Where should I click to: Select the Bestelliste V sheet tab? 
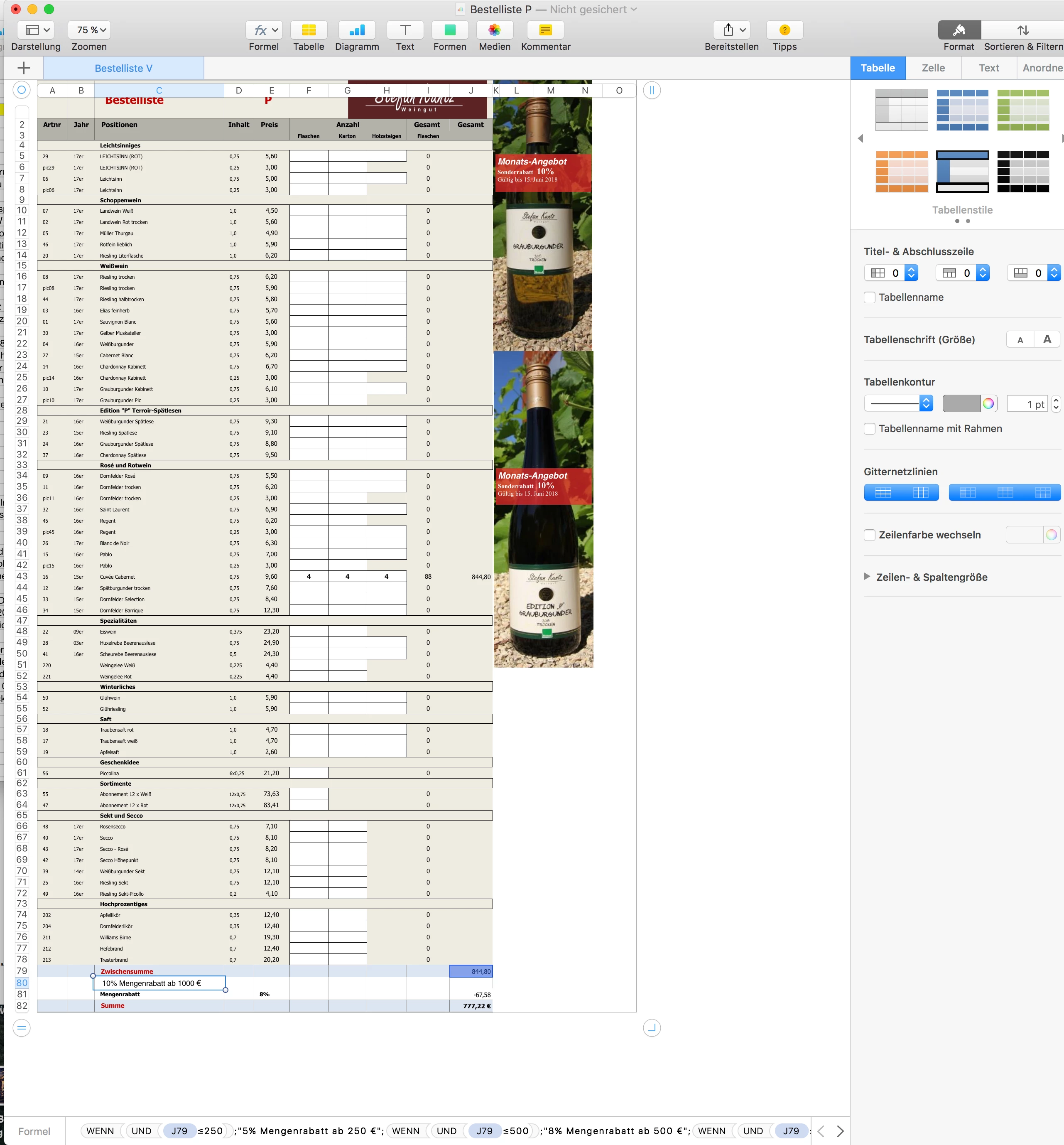(123, 68)
